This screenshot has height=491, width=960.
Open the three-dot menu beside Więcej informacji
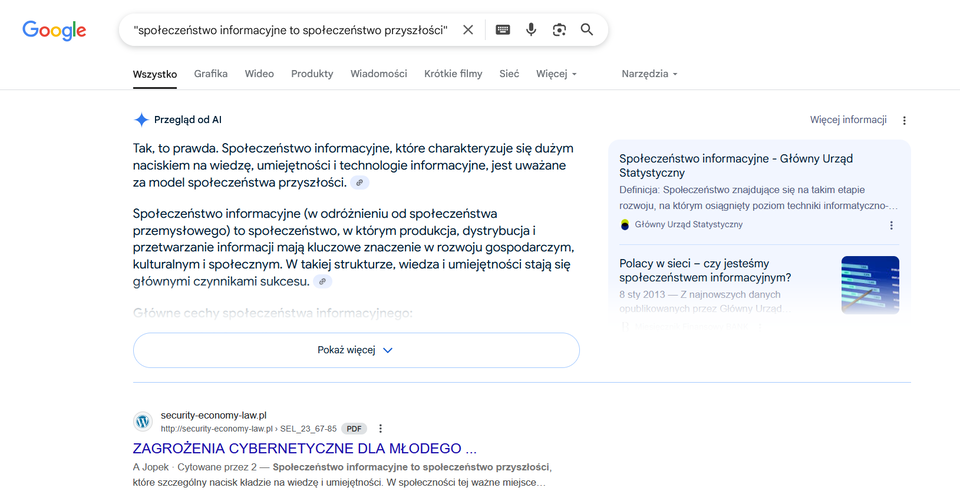point(904,121)
